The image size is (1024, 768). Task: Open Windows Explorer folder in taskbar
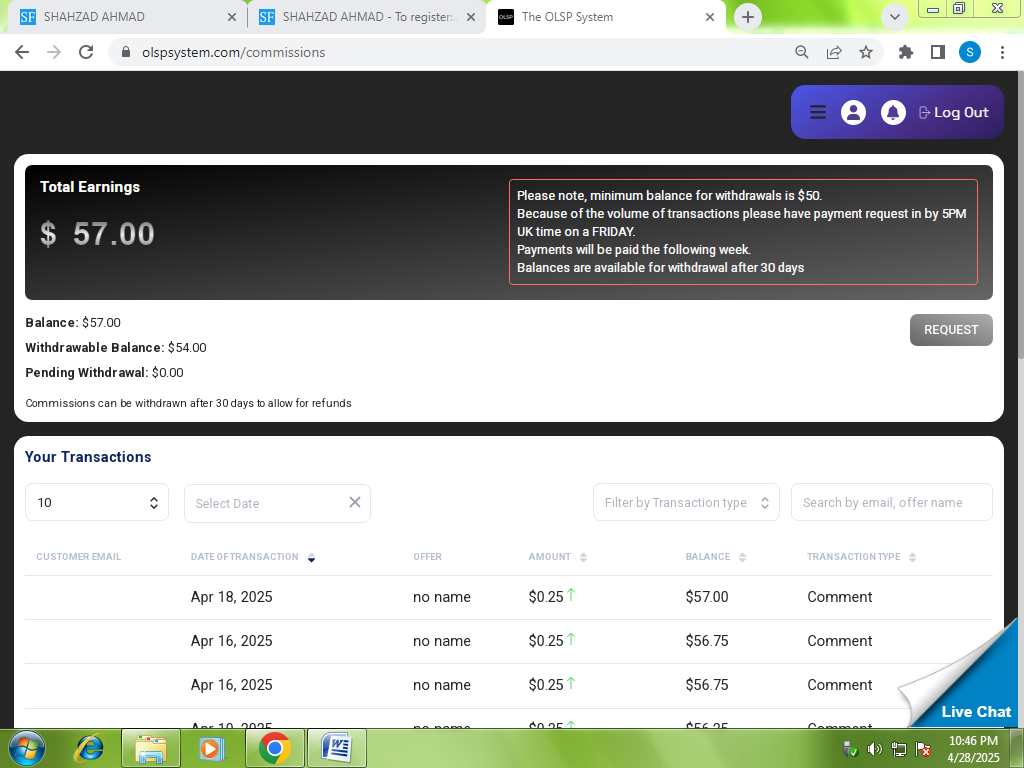click(x=151, y=748)
